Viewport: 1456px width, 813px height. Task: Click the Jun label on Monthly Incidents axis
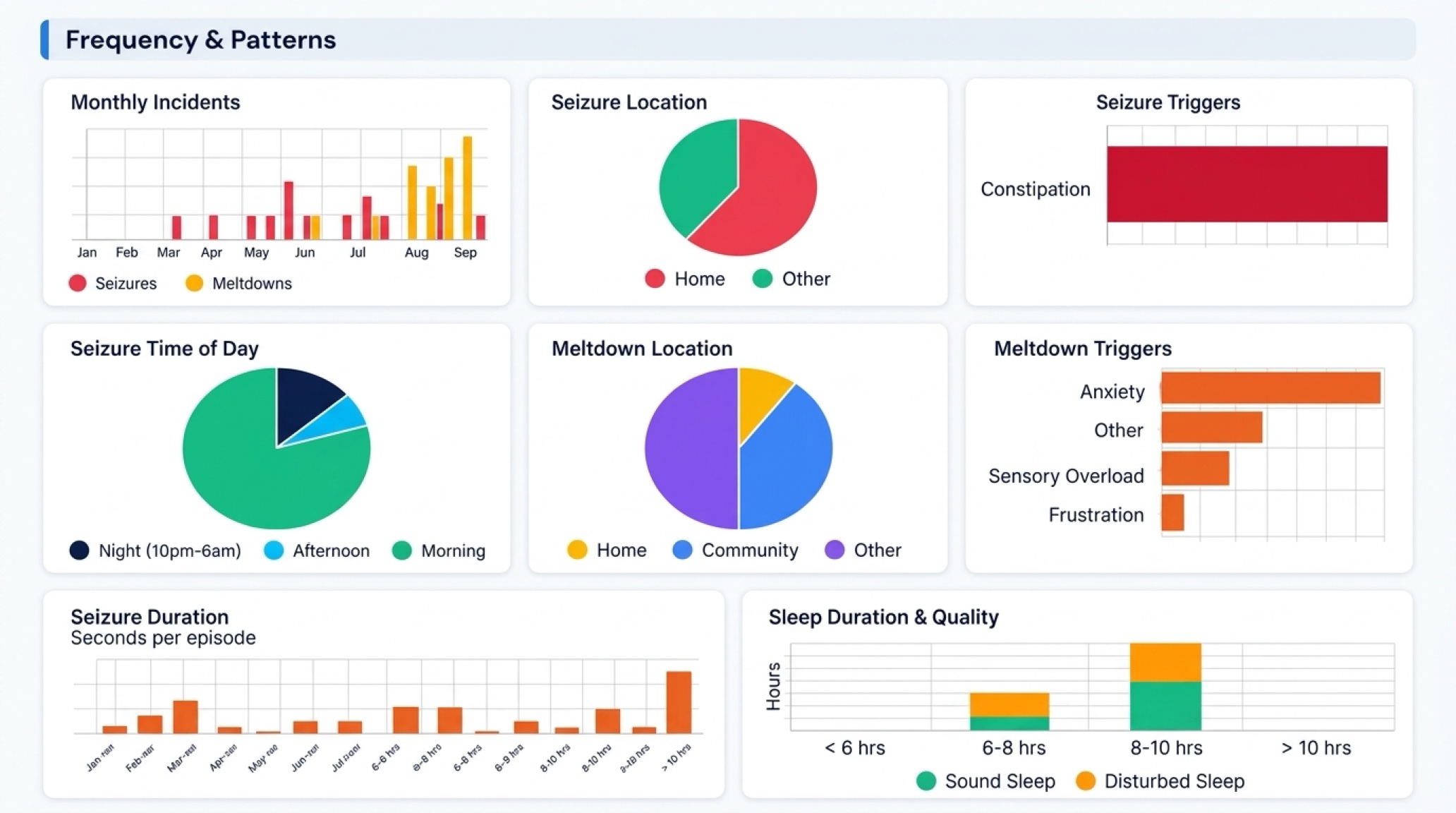tap(305, 253)
